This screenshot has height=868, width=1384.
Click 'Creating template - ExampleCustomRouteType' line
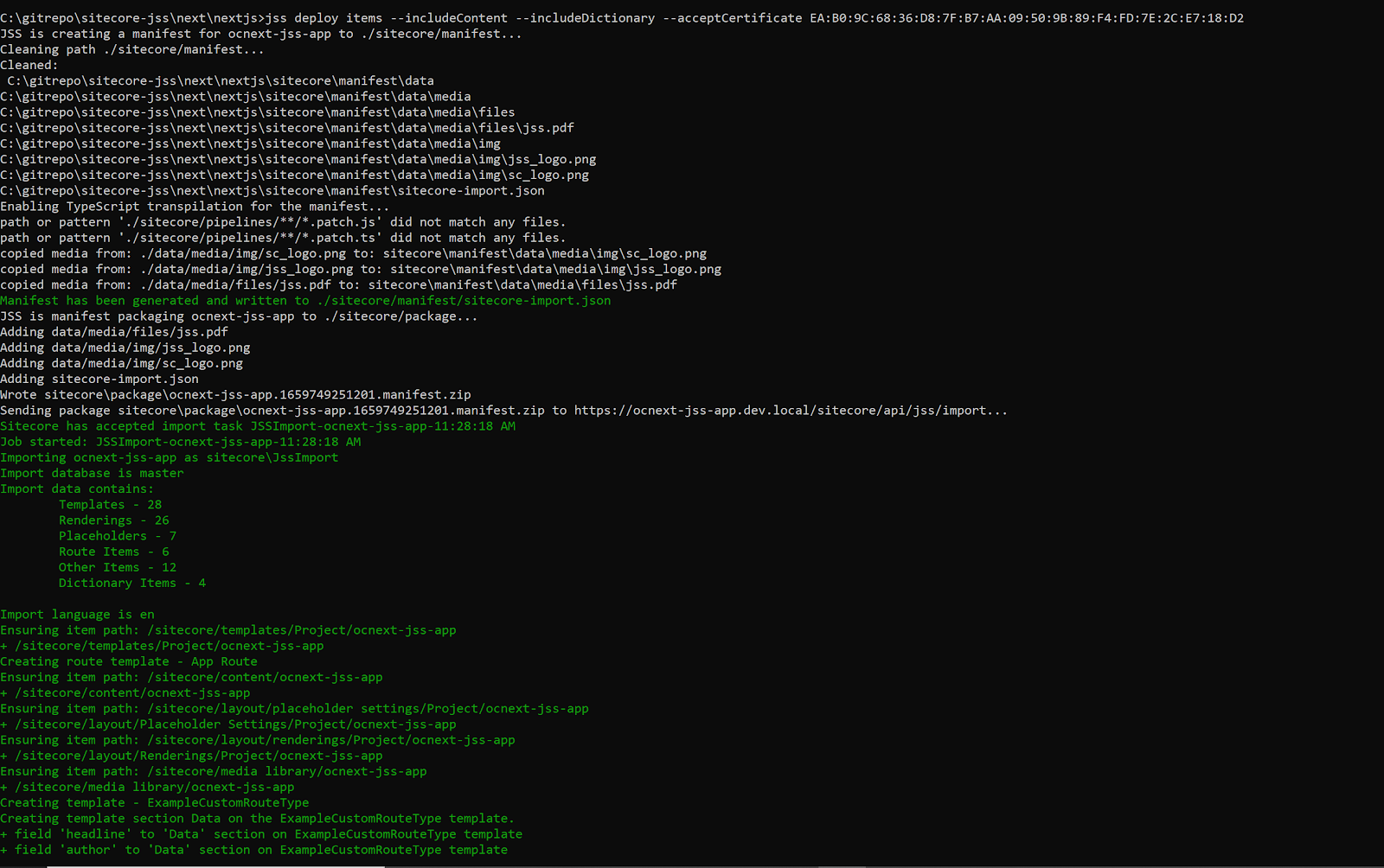coord(155,803)
